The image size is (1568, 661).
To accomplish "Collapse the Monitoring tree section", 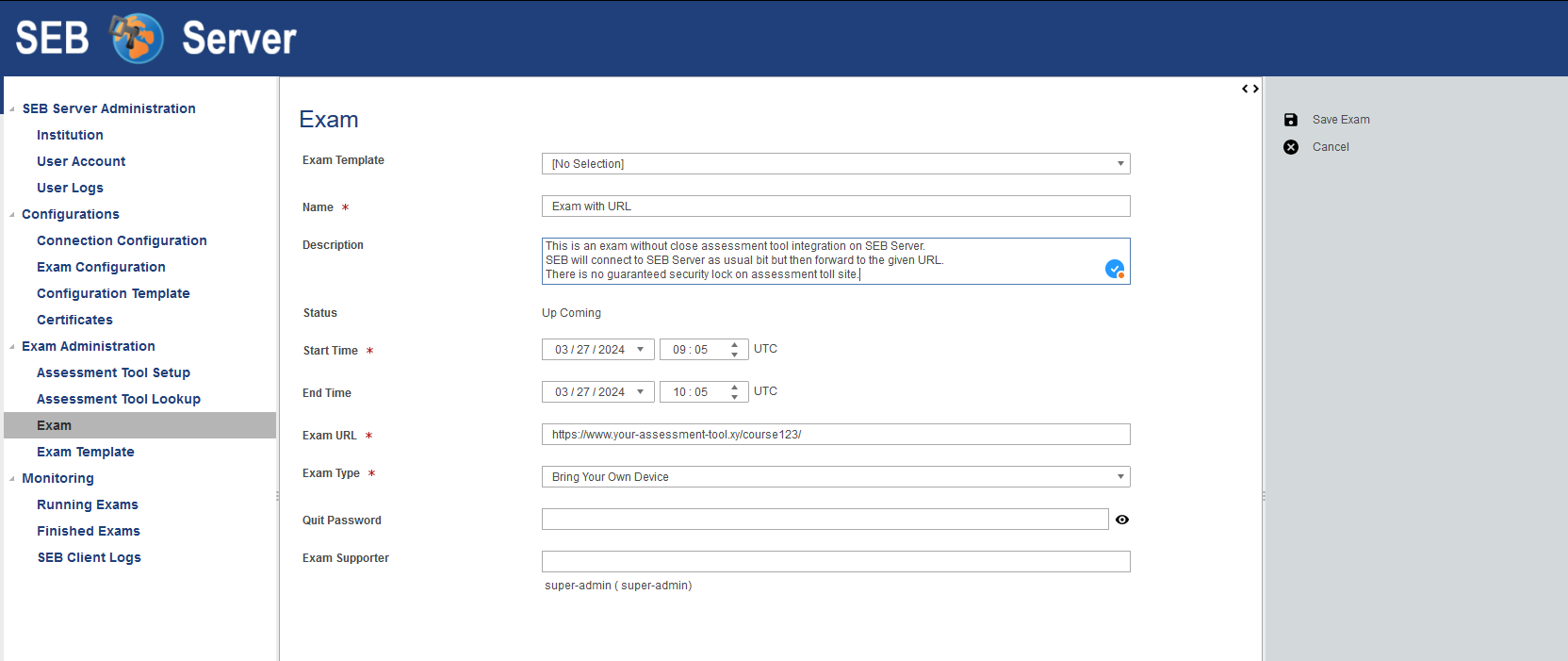I will [12, 479].
